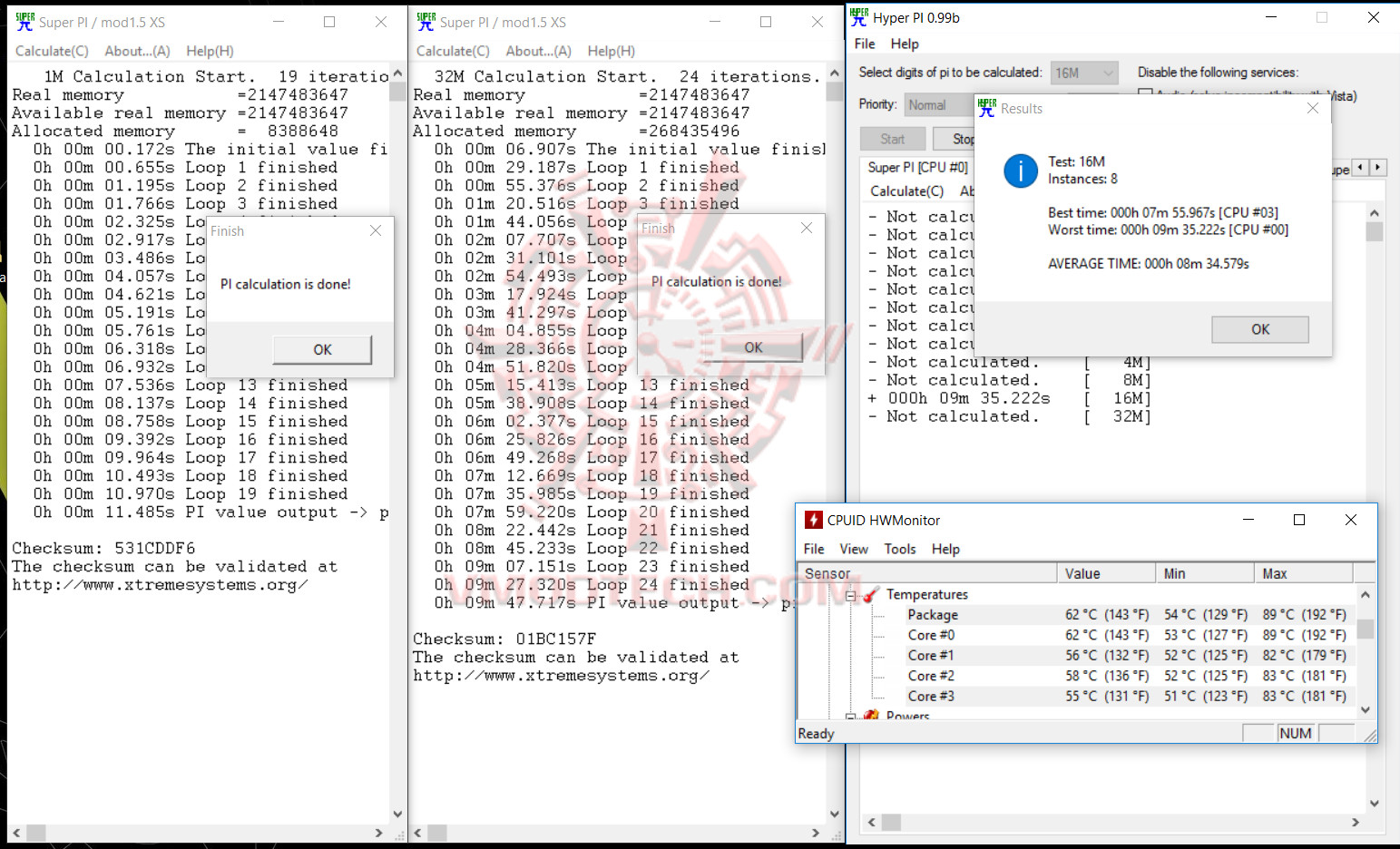Open the Help menu in HWMonitor

click(x=945, y=549)
